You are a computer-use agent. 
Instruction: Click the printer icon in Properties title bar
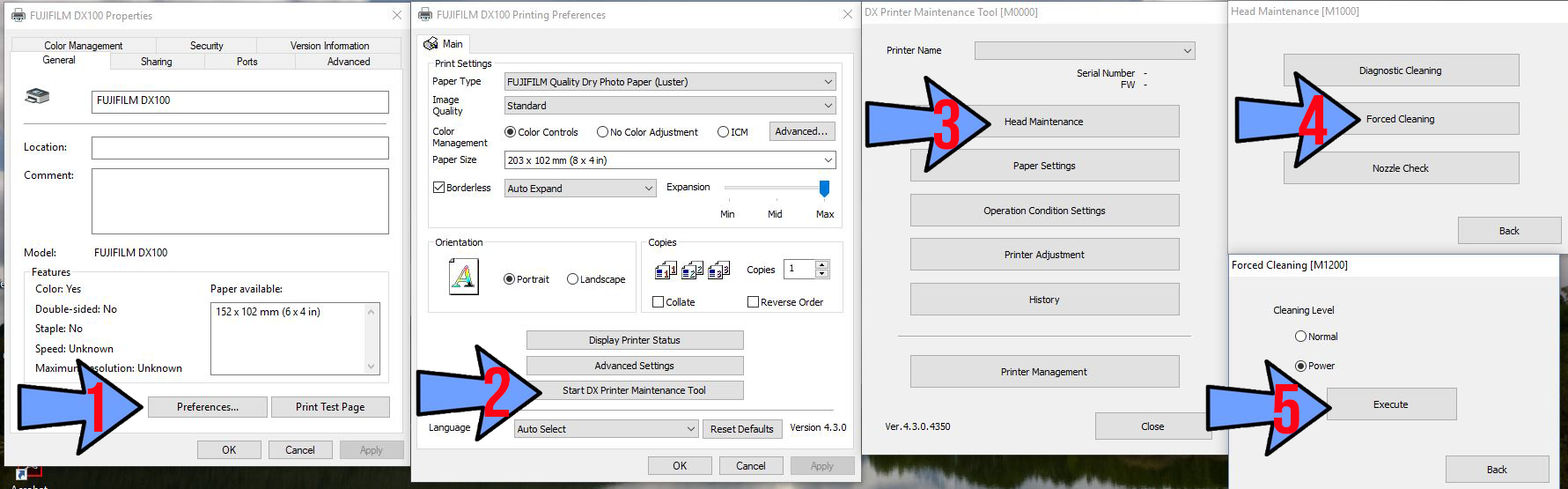(x=18, y=15)
